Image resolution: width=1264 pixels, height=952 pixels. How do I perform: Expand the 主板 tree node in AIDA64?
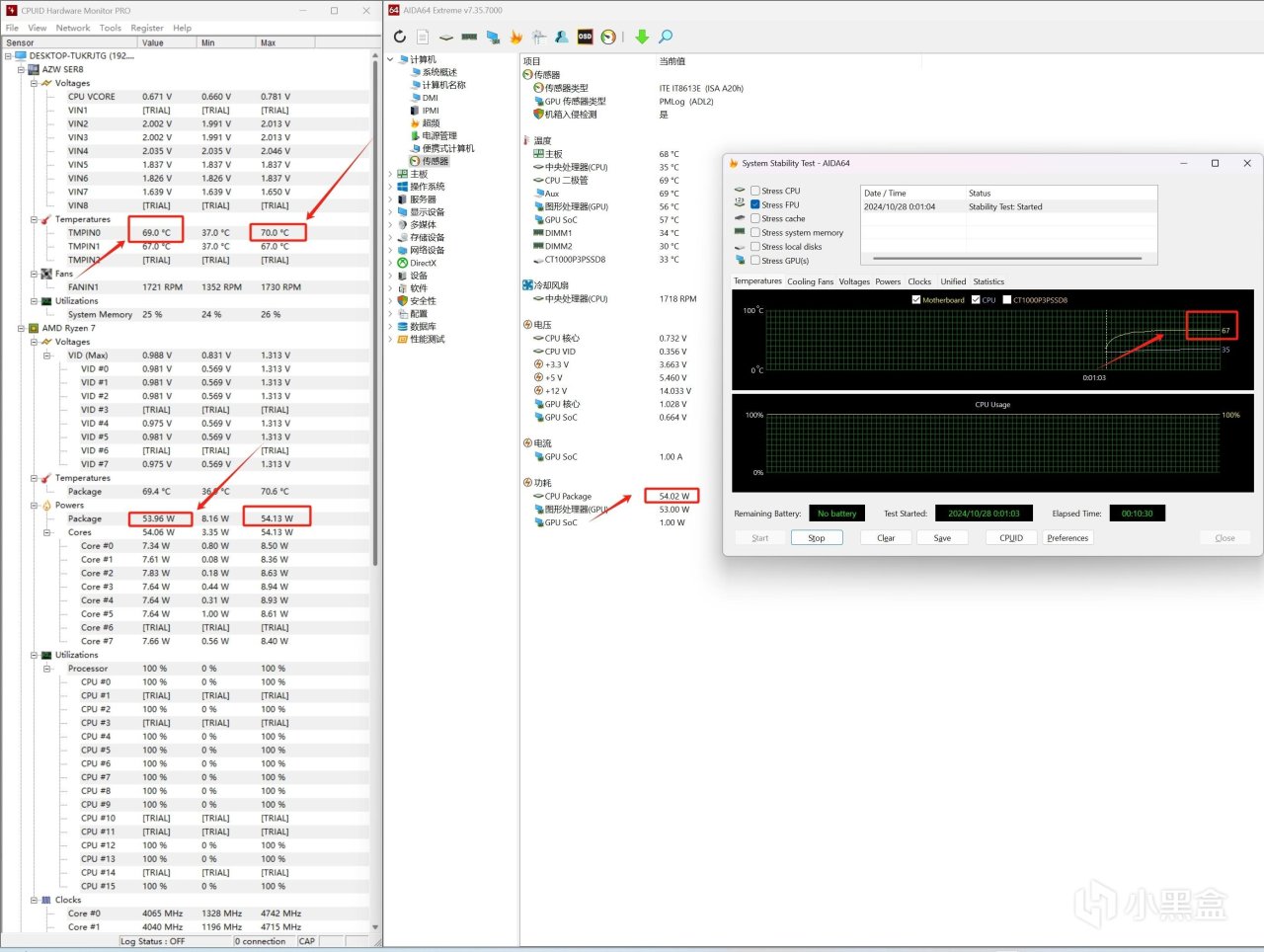coord(390,174)
